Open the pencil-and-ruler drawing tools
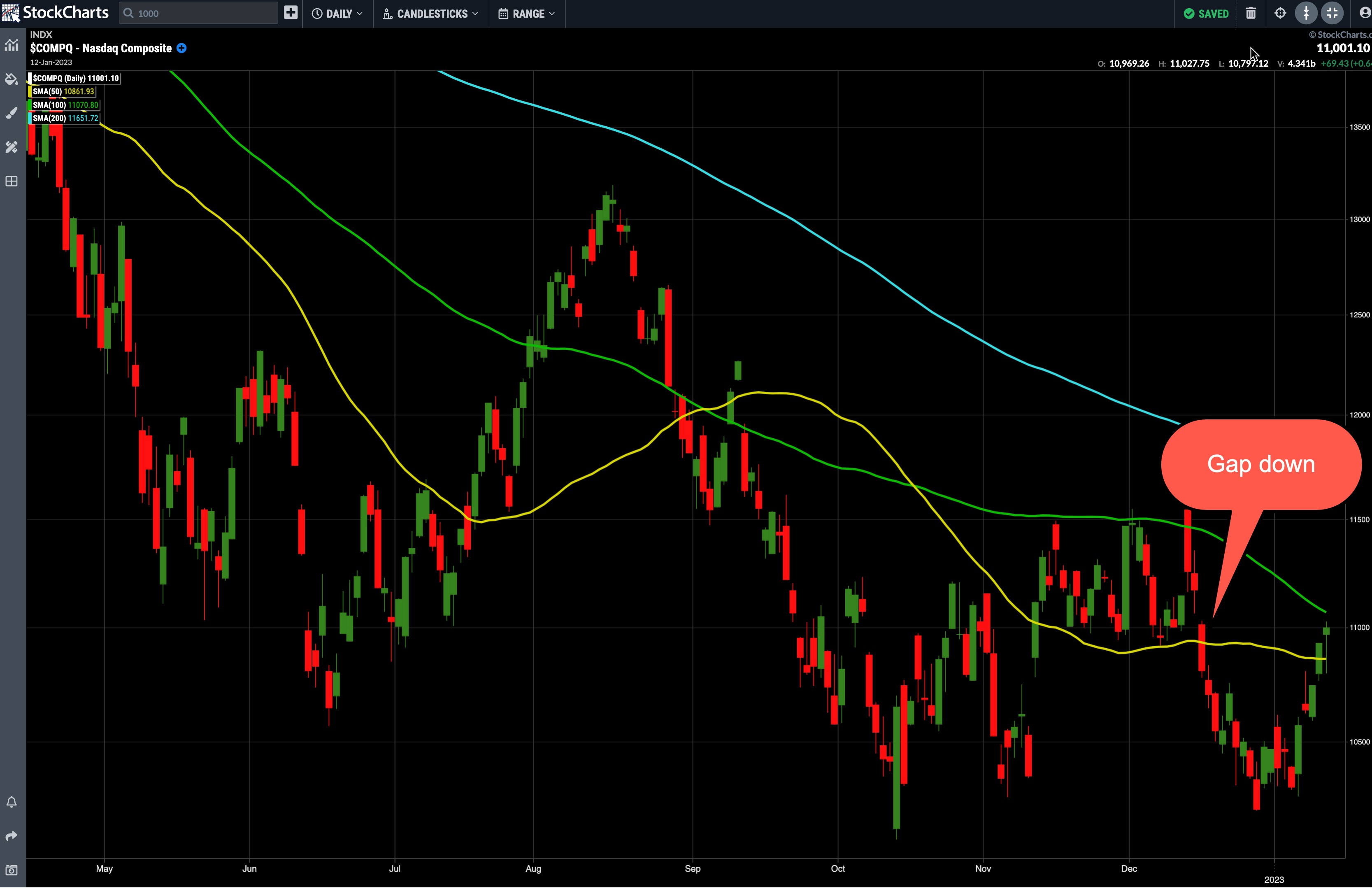This screenshot has height=889, width=1372. [x=12, y=147]
